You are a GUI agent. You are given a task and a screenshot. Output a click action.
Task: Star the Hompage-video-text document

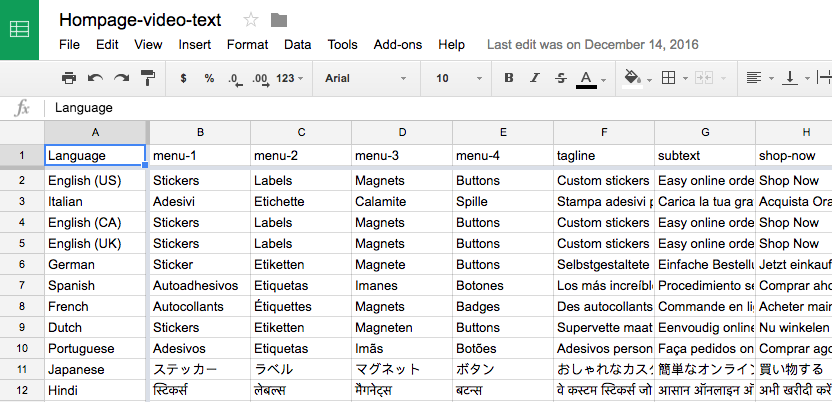(251, 20)
